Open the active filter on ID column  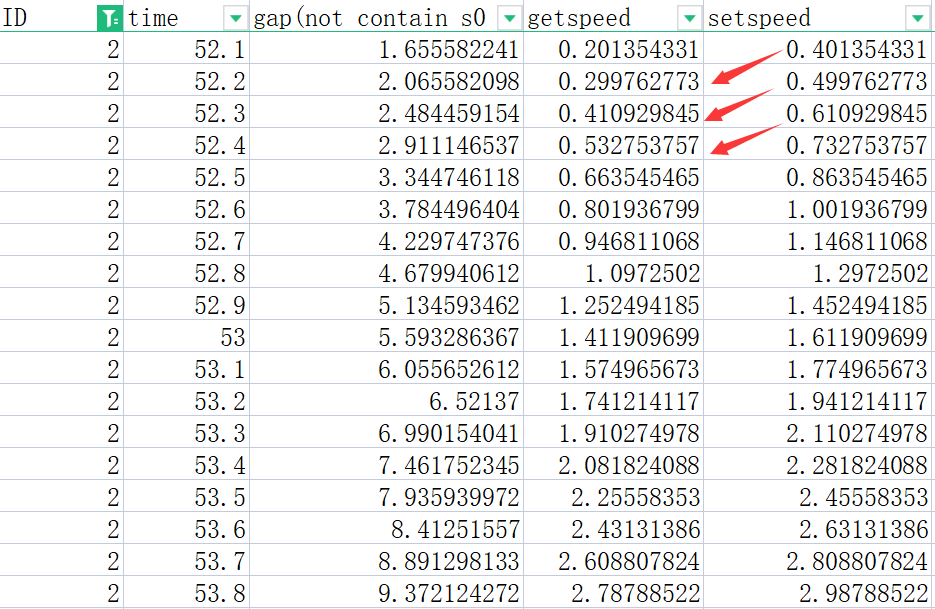110,18
